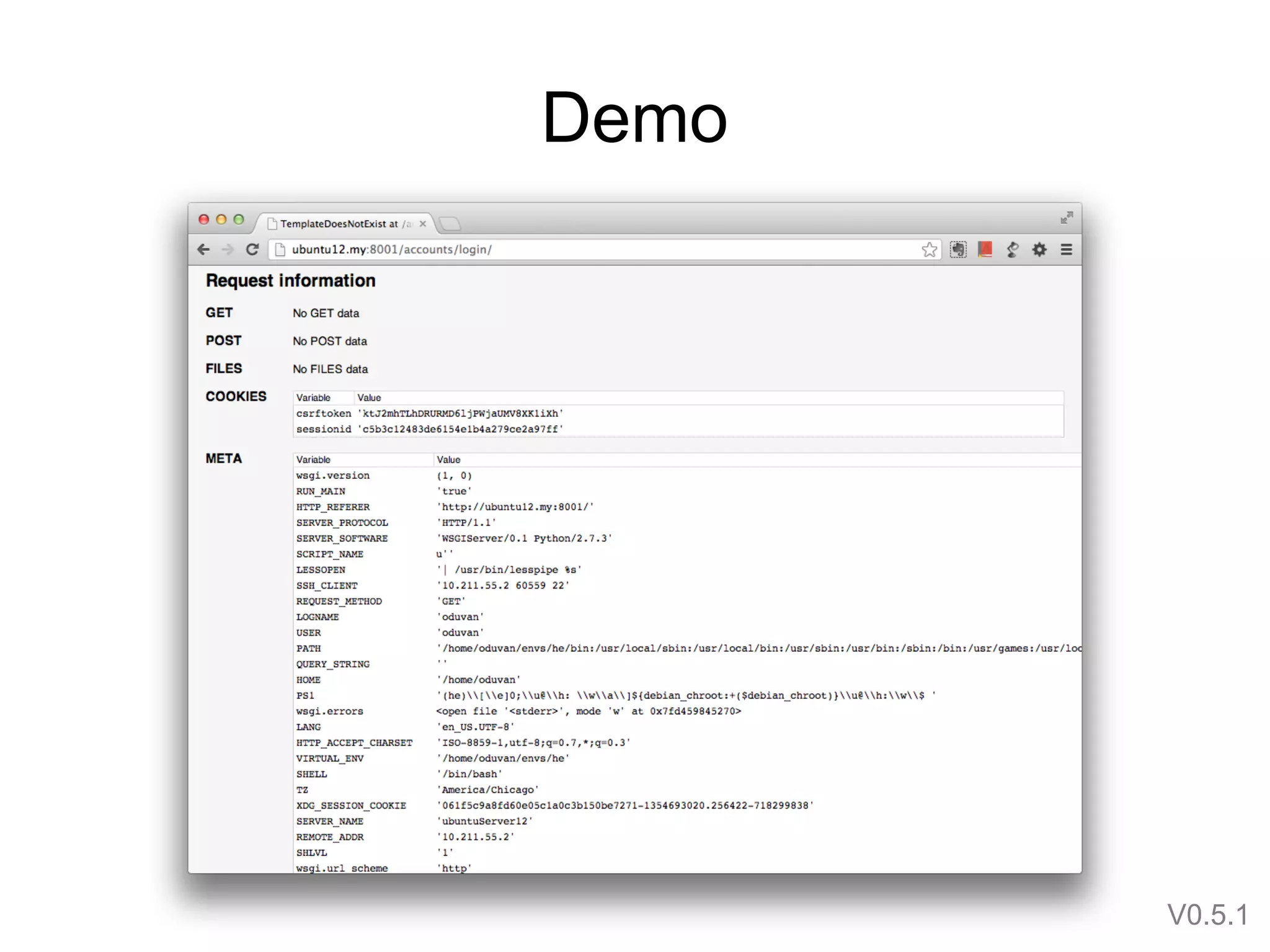
Task: Click SERVER_NAME value 'ubuntuServer12'
Action: (x=485, y=821)
